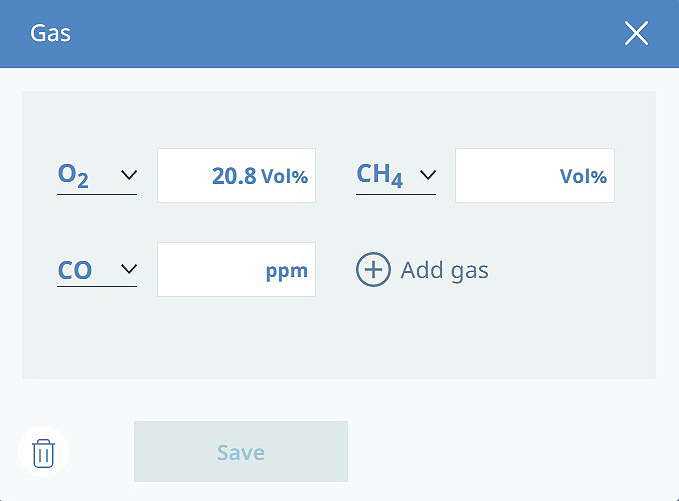
Task: Click the ppm unit in CO field
Action: click(x=287, y=272)
